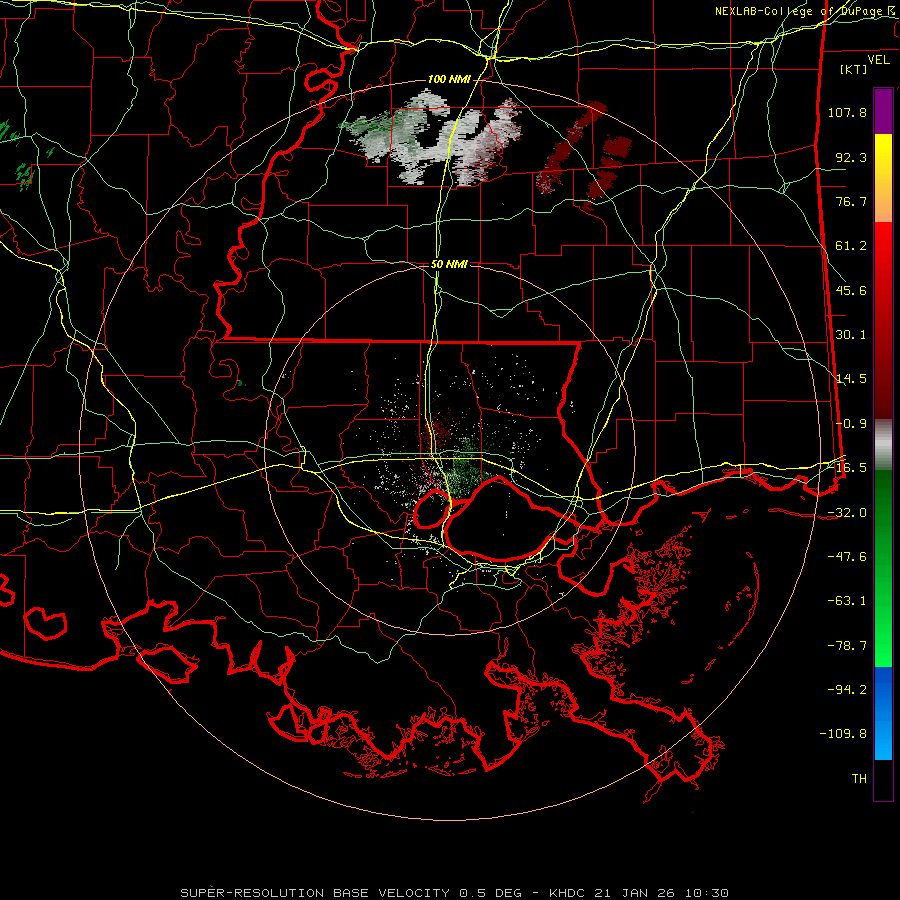Select the 61.2 legend value
The width and height of the screenshot is (900, 900).
coord(851,246)
